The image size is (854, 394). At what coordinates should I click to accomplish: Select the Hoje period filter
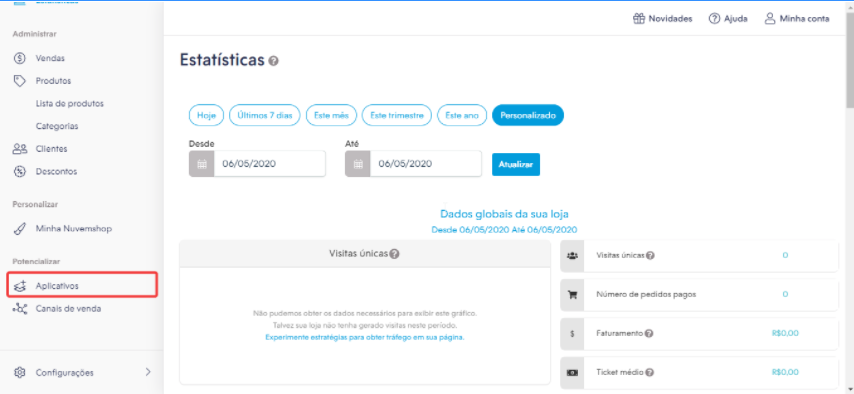pos(206,116)
